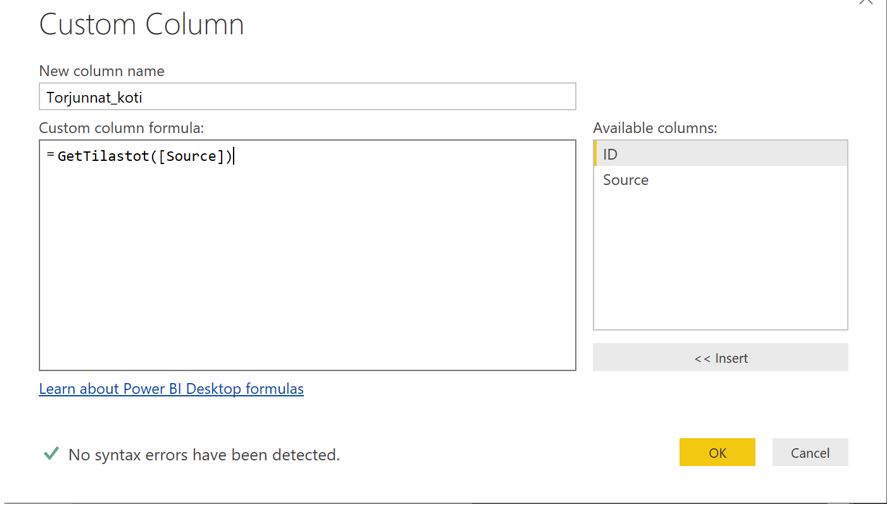Click the Torjunnat_koti text in name field
The height and width of the screenshot is (522, 896).
93,97
